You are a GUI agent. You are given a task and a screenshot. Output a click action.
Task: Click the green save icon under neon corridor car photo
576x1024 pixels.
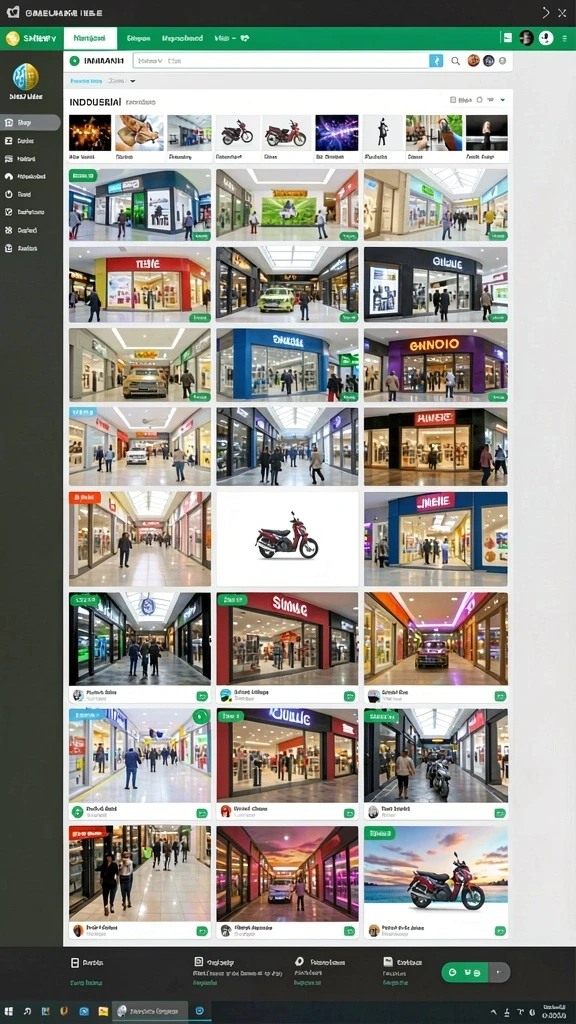500,696
